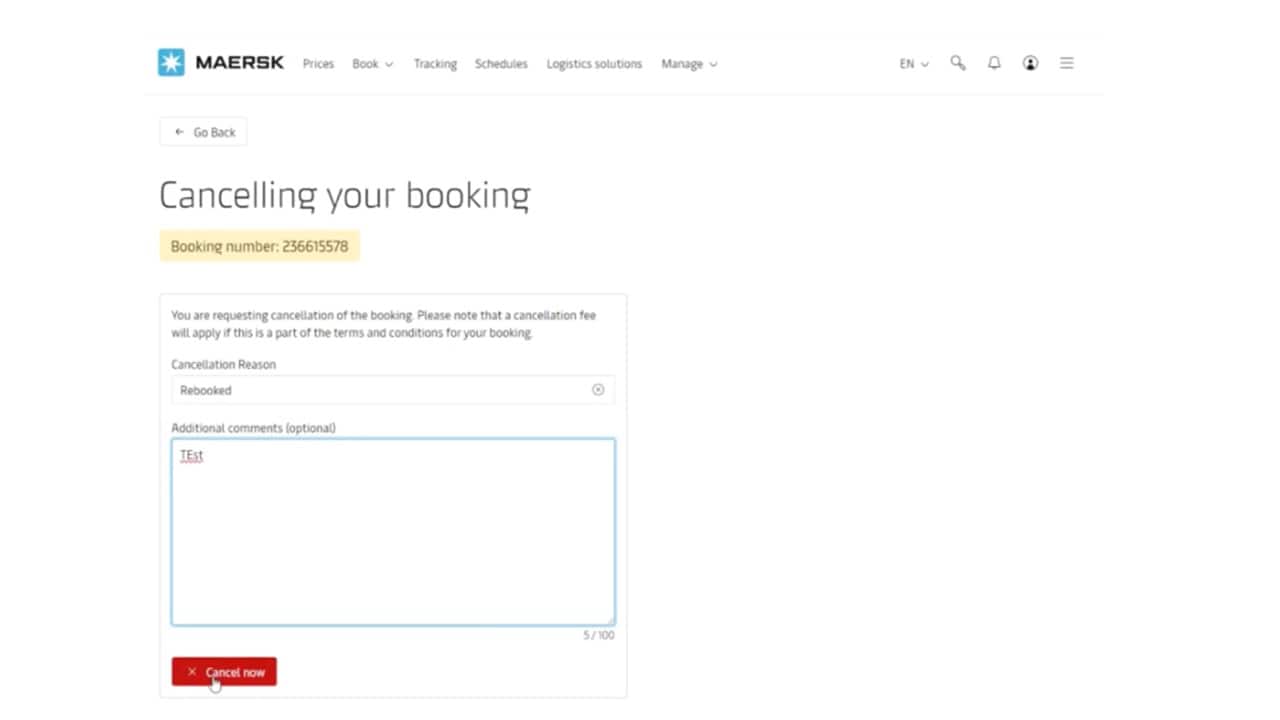The width and height of the screenshot is (1280, 720).
Task: Open the hamburger menu icon
Action: (1067, 63)
